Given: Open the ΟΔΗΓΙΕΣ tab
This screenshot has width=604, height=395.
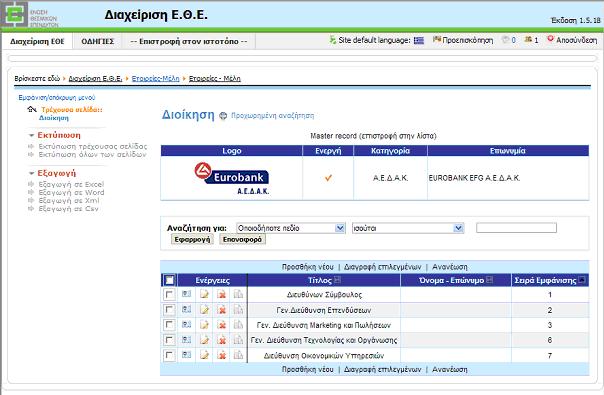Looking at the screenshot, I should [x=97, y=41].
